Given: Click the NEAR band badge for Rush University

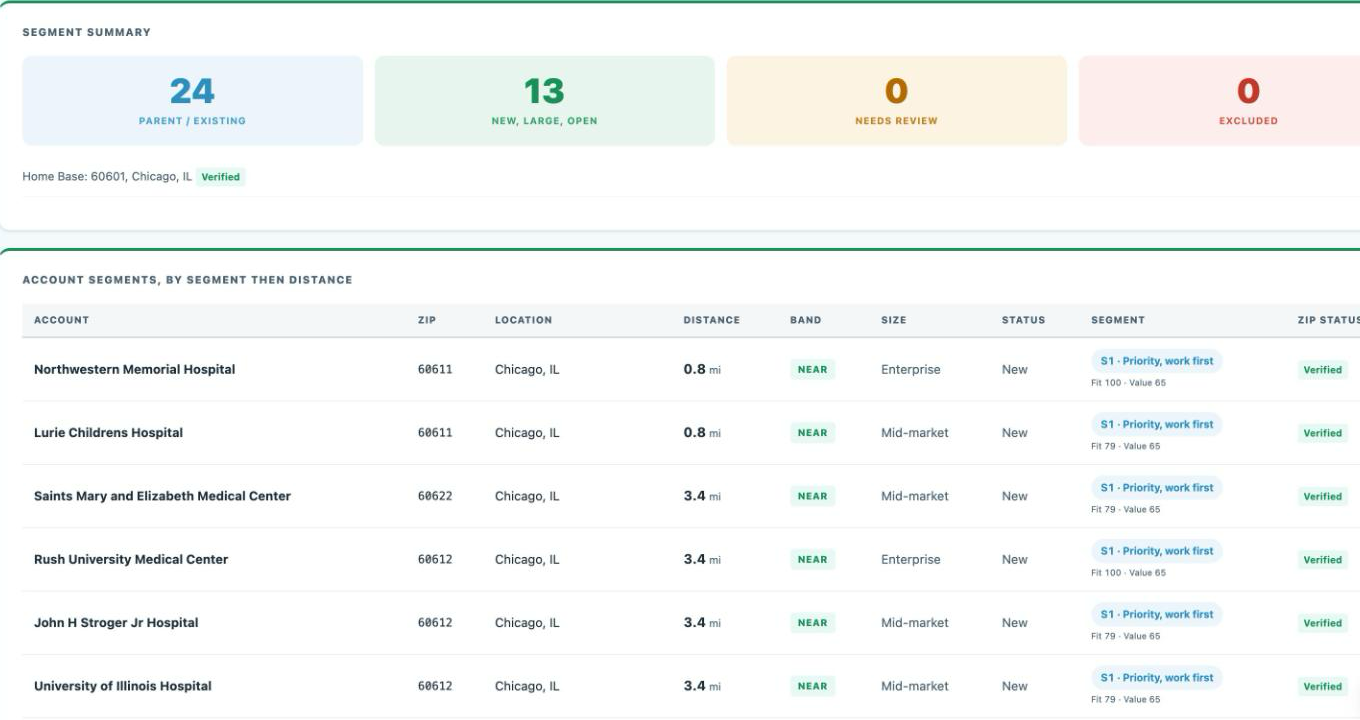Looking at the screenshot, I should (812, 560).
